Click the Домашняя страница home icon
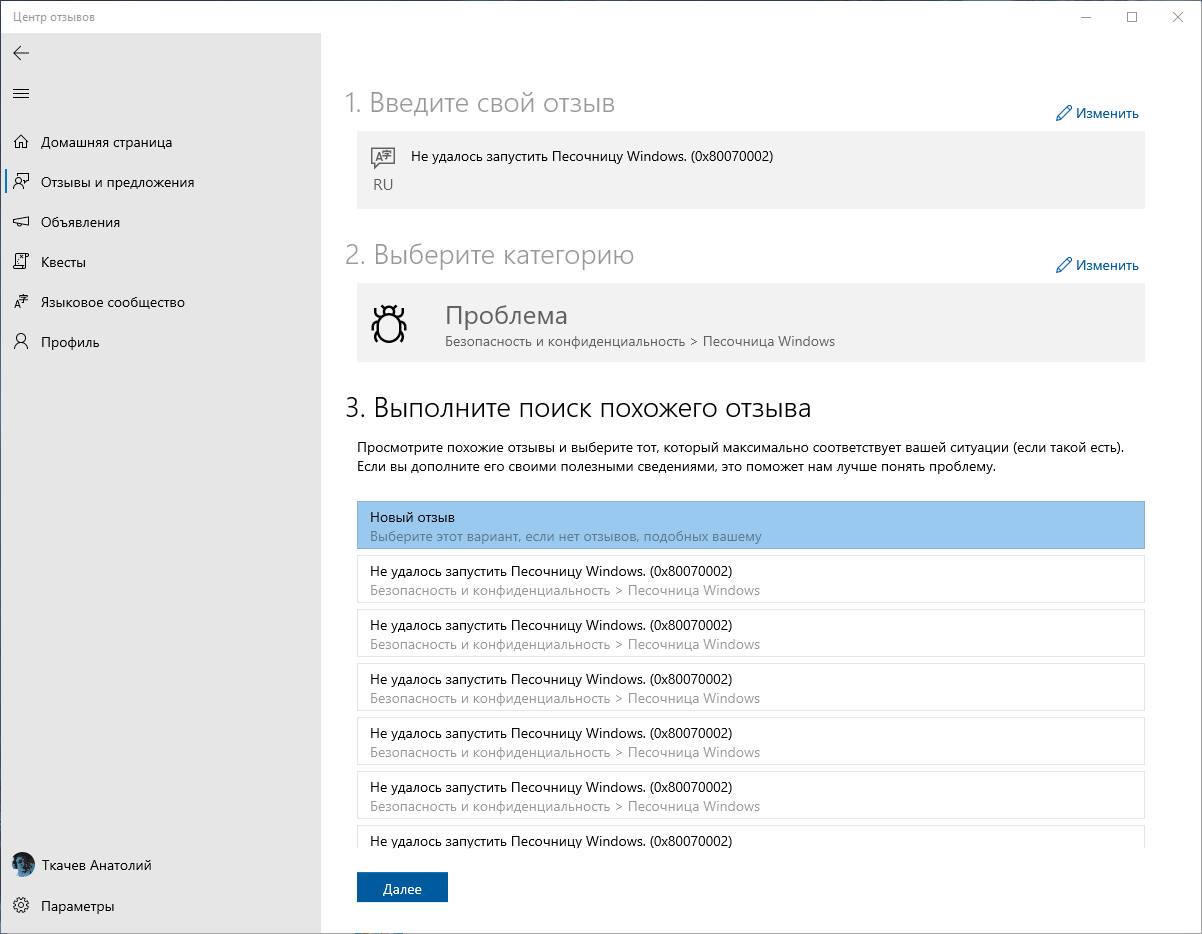 click(x=21, y=142)
